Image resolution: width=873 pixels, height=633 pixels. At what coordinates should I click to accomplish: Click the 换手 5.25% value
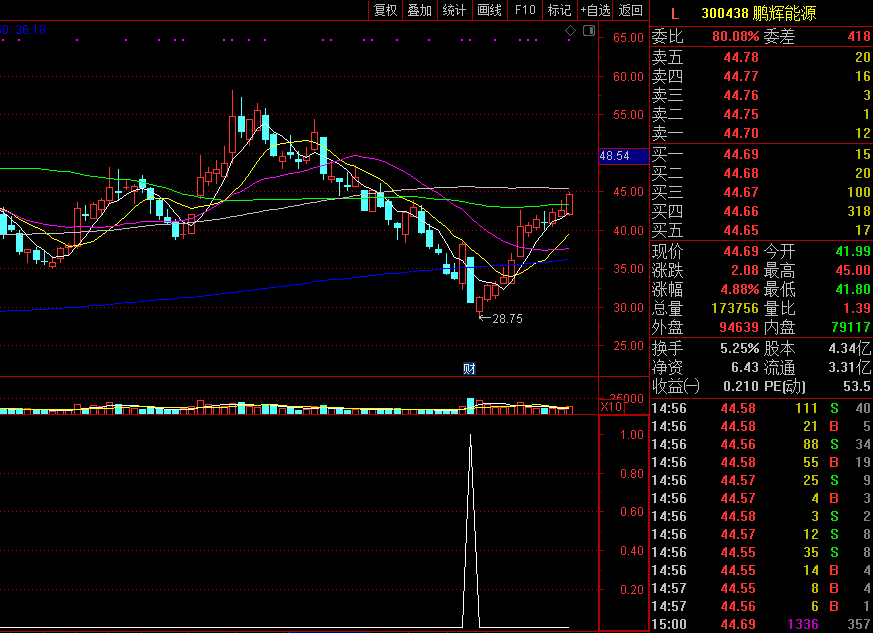(x=740, y=349)
